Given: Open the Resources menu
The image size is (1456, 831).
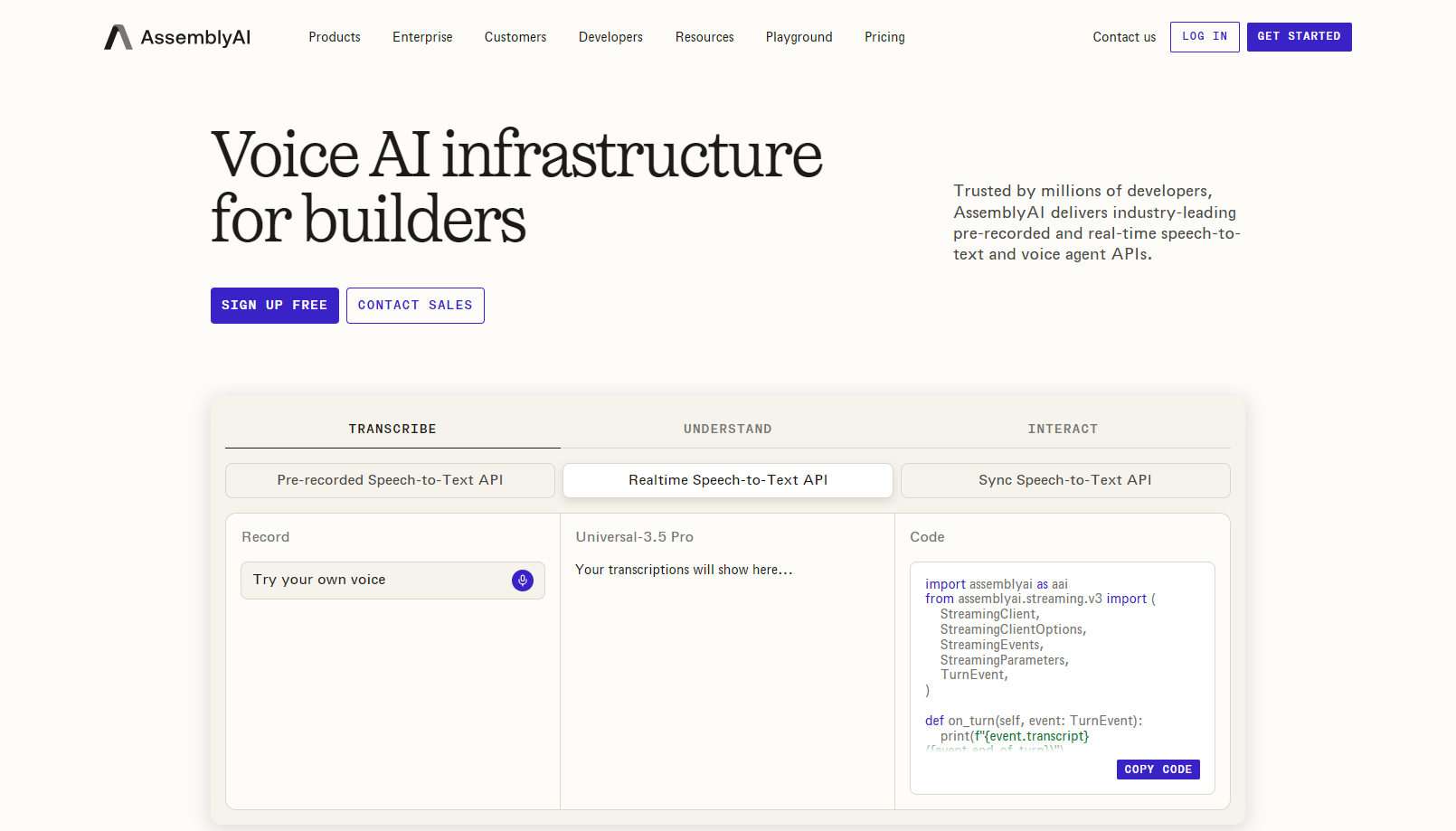Looking at the screenshot, I should (x=704, y=37).
